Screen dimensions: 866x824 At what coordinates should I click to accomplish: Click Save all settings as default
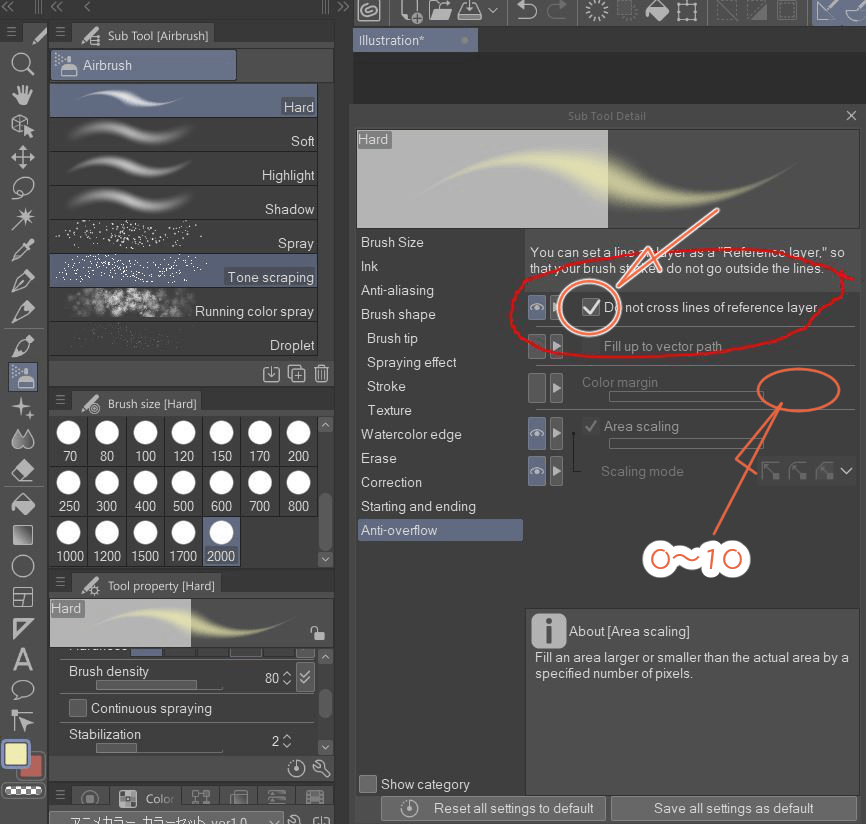tap(733, 808)
